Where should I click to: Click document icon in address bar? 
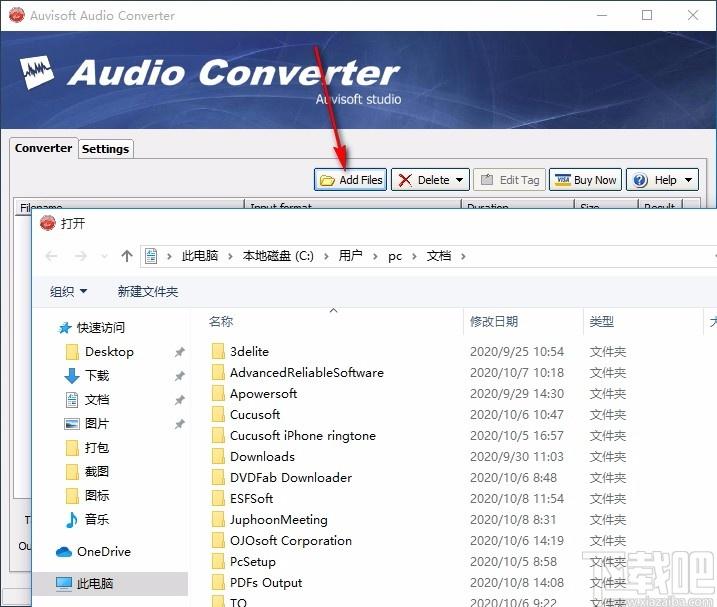(x=151, y=256)
